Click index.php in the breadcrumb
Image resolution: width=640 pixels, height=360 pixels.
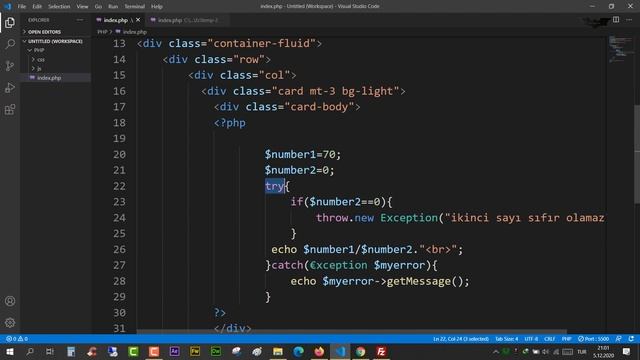(134, 32)
